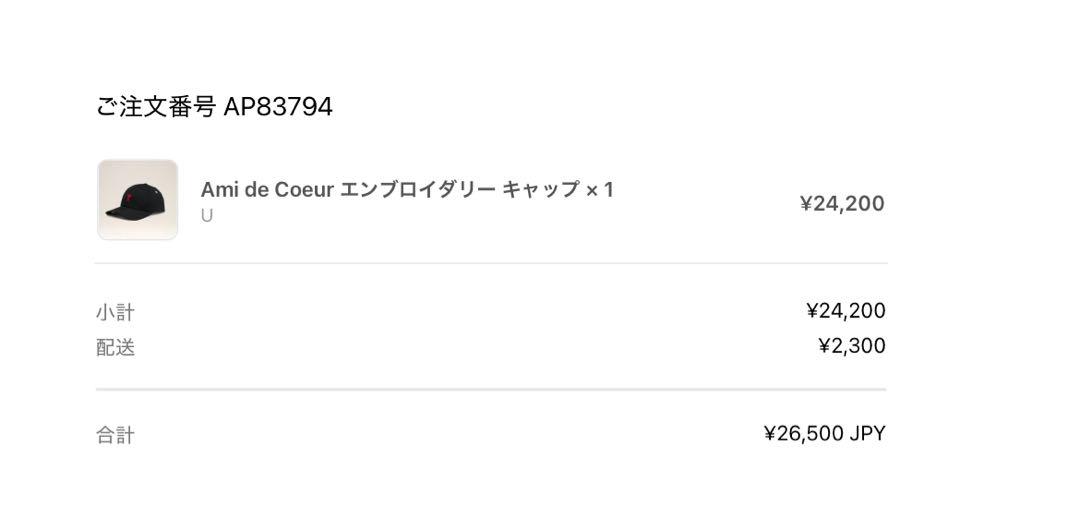Click the 合計 total label
Viewport: 1080px width, 507px height.
(115, 435)
